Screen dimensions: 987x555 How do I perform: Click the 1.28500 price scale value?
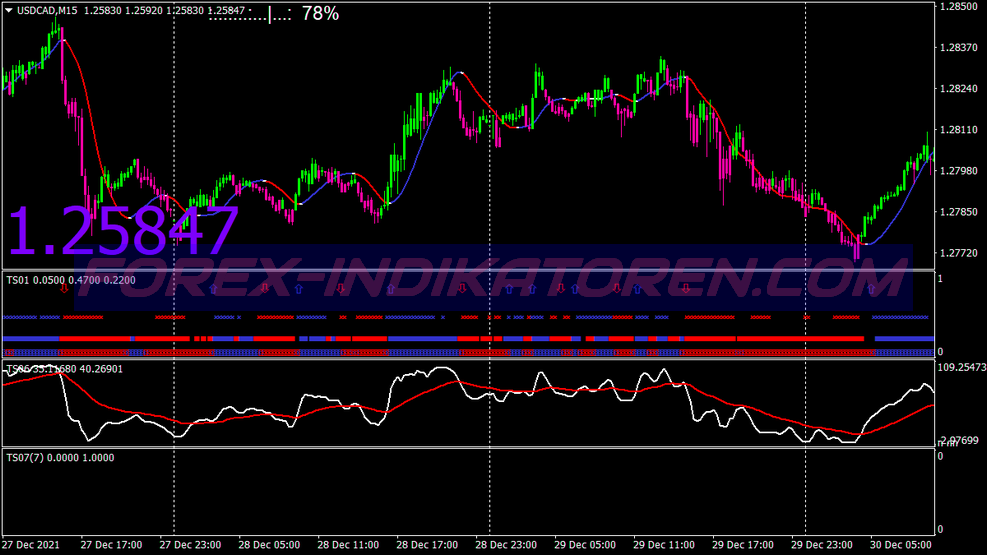[960, 6]
